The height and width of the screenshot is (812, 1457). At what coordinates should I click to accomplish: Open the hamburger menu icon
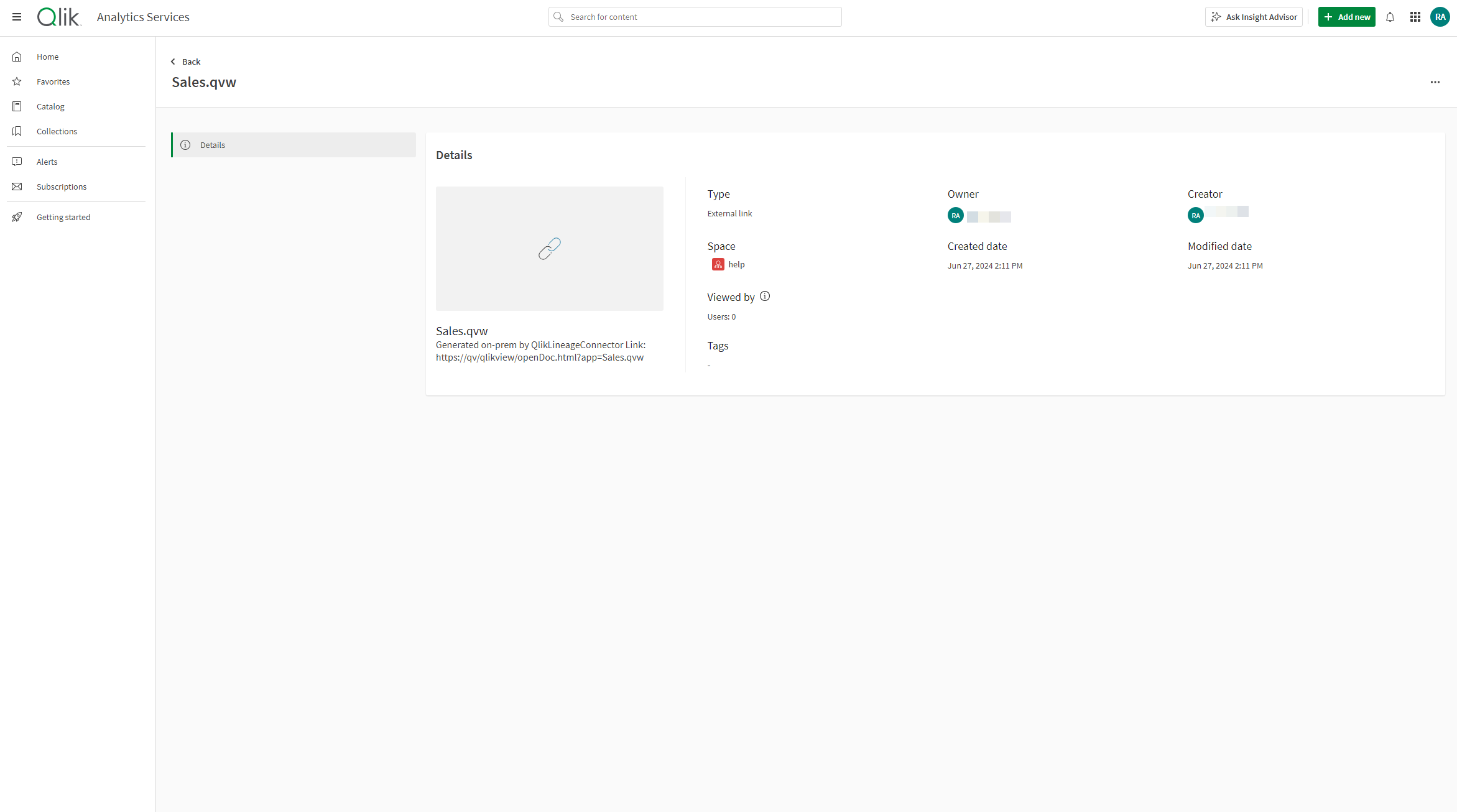coord(16,17)
